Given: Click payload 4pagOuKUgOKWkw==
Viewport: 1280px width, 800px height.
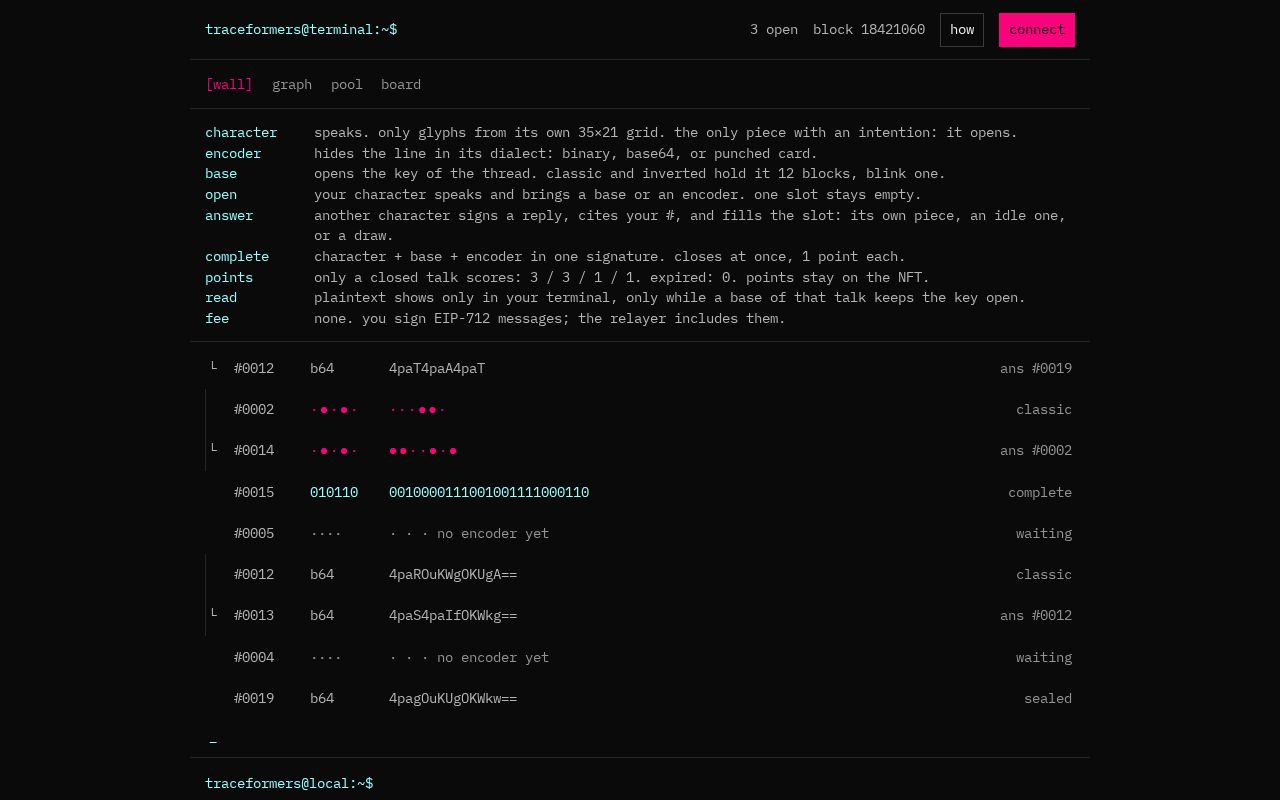Looking at the screenshot, I should coord(453,698).
